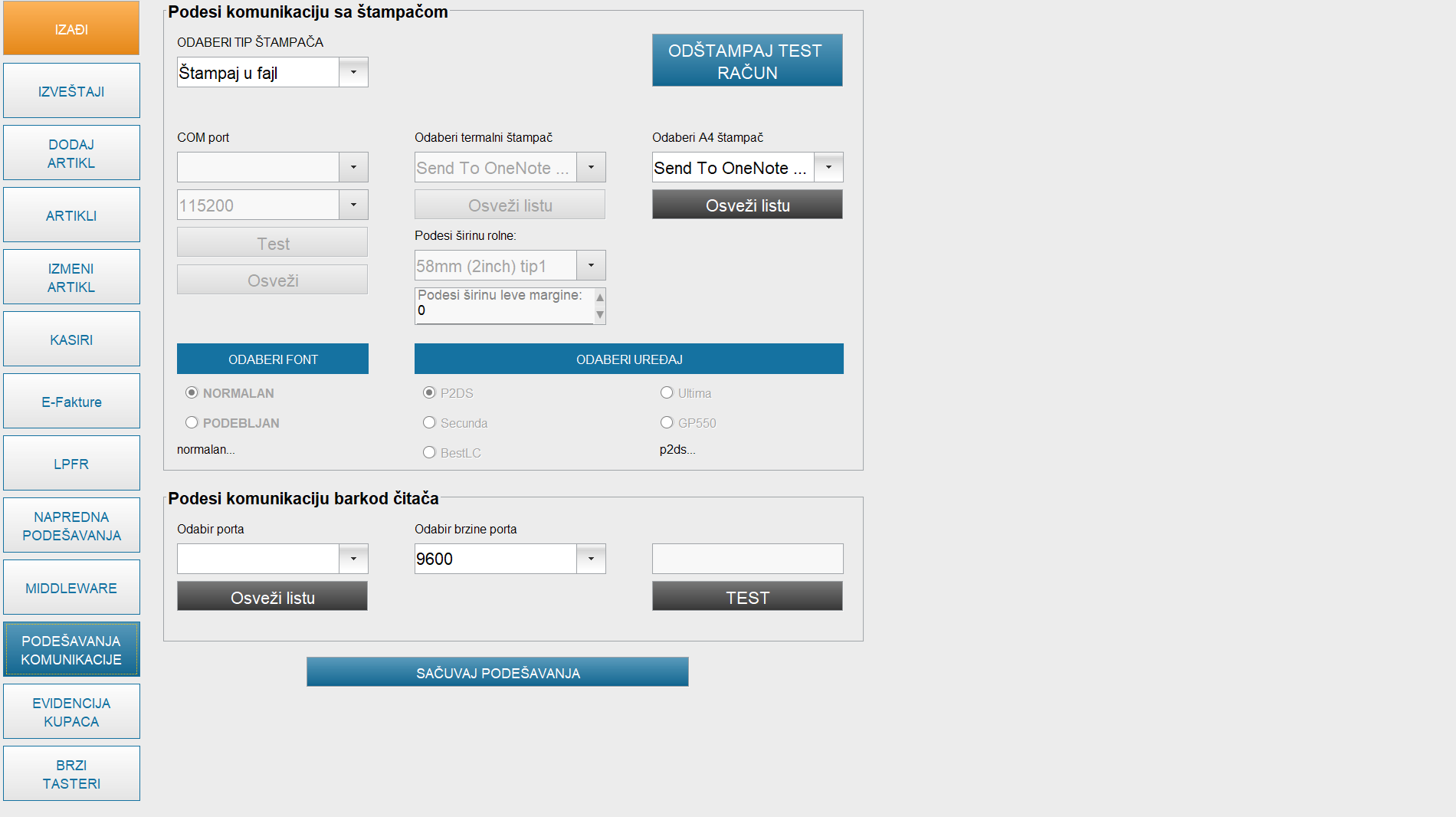Open NAPREDNA PODEŠAVANJA menu item
This screenshot has width=1456, height=817.
coord(71,526)
